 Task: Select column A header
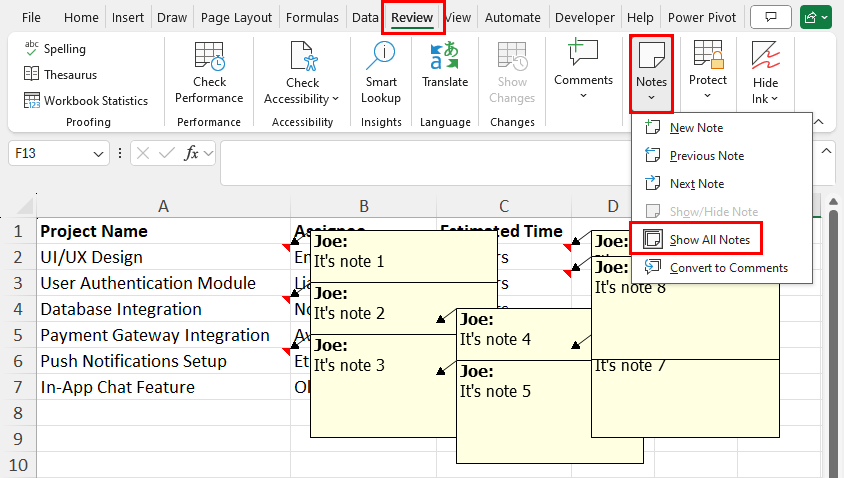164,206
